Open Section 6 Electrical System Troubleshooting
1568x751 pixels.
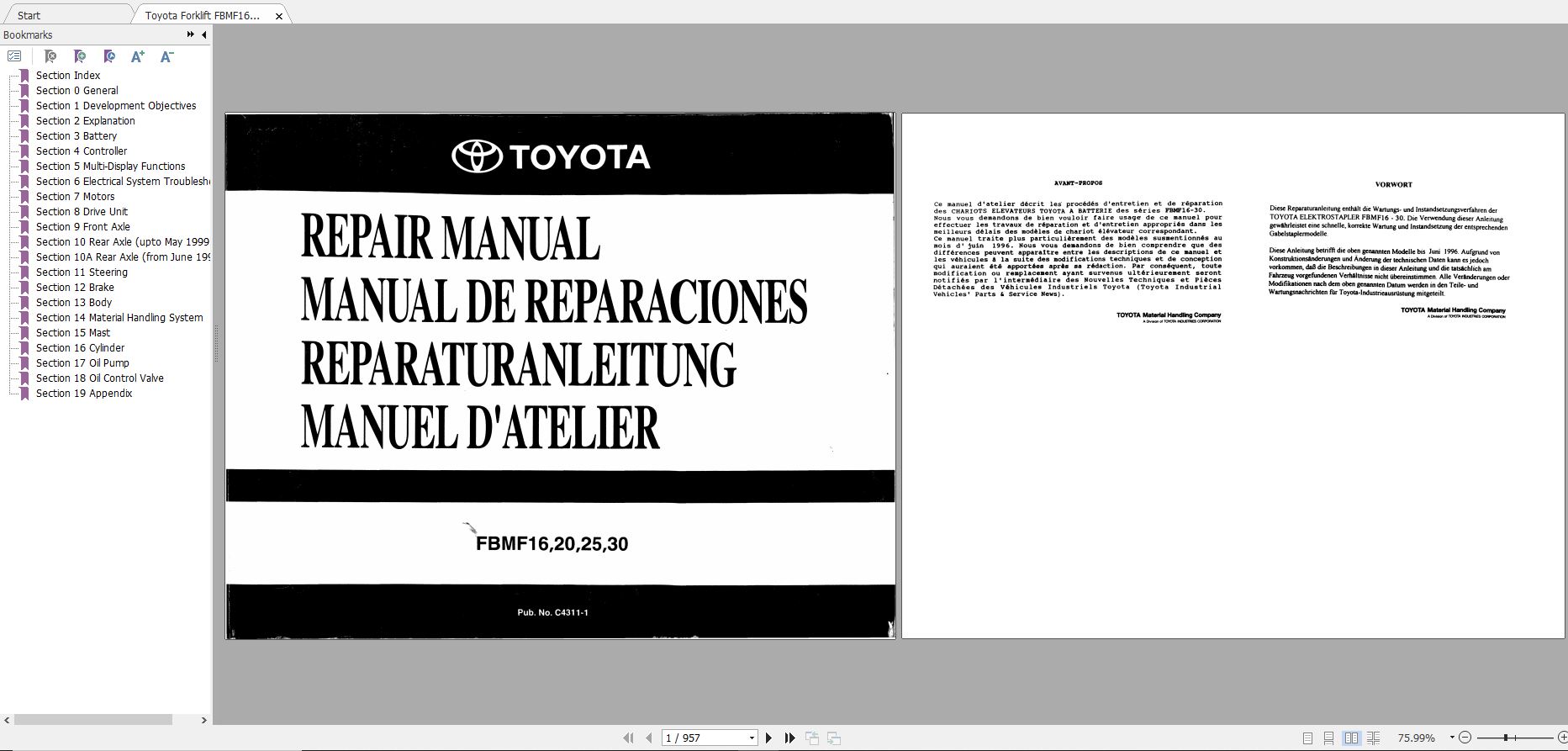tap(123, 182)
